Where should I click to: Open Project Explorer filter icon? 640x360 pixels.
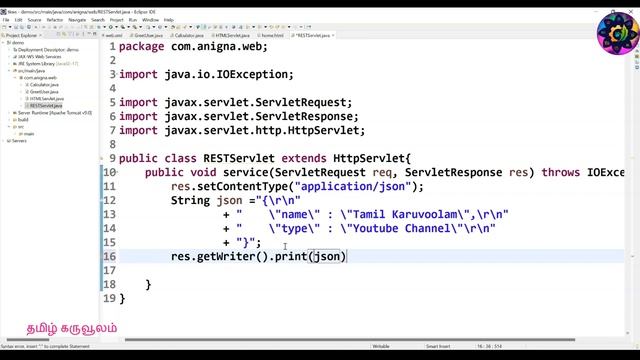pyautogui.click(x=70, y=35)
